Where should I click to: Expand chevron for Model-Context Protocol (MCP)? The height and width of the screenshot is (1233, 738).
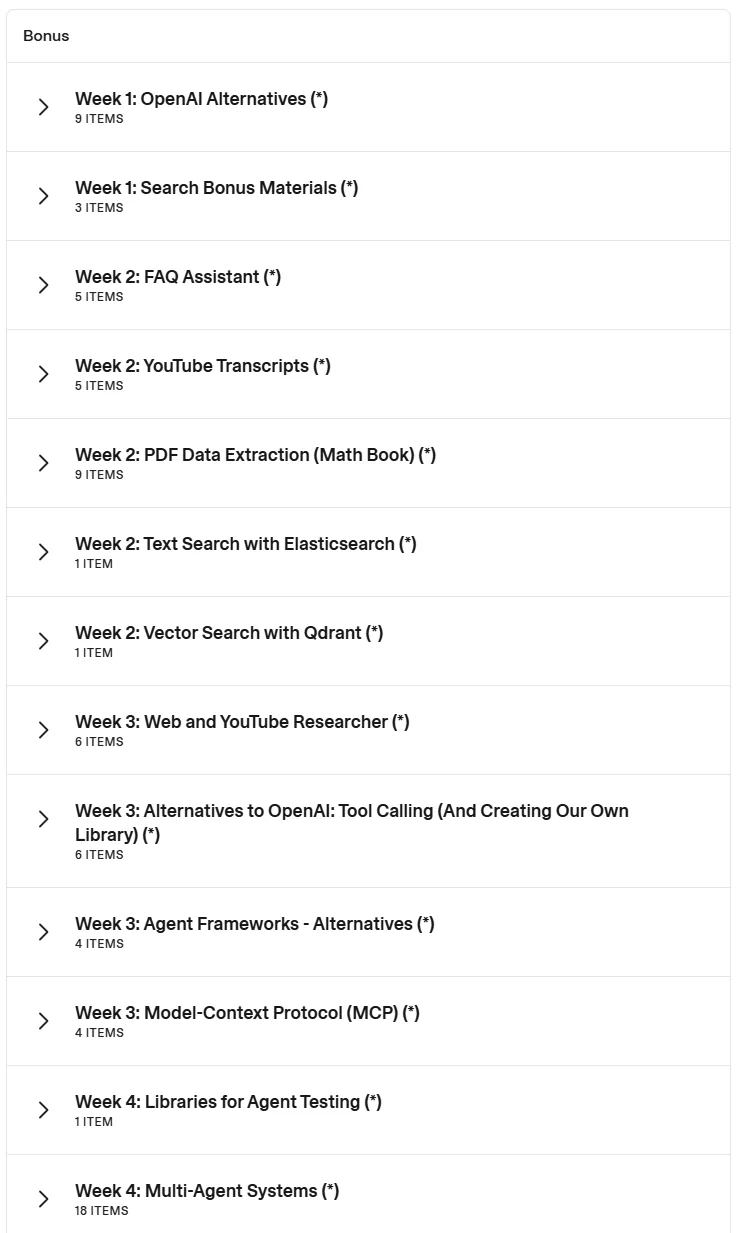click(43, 1021)
